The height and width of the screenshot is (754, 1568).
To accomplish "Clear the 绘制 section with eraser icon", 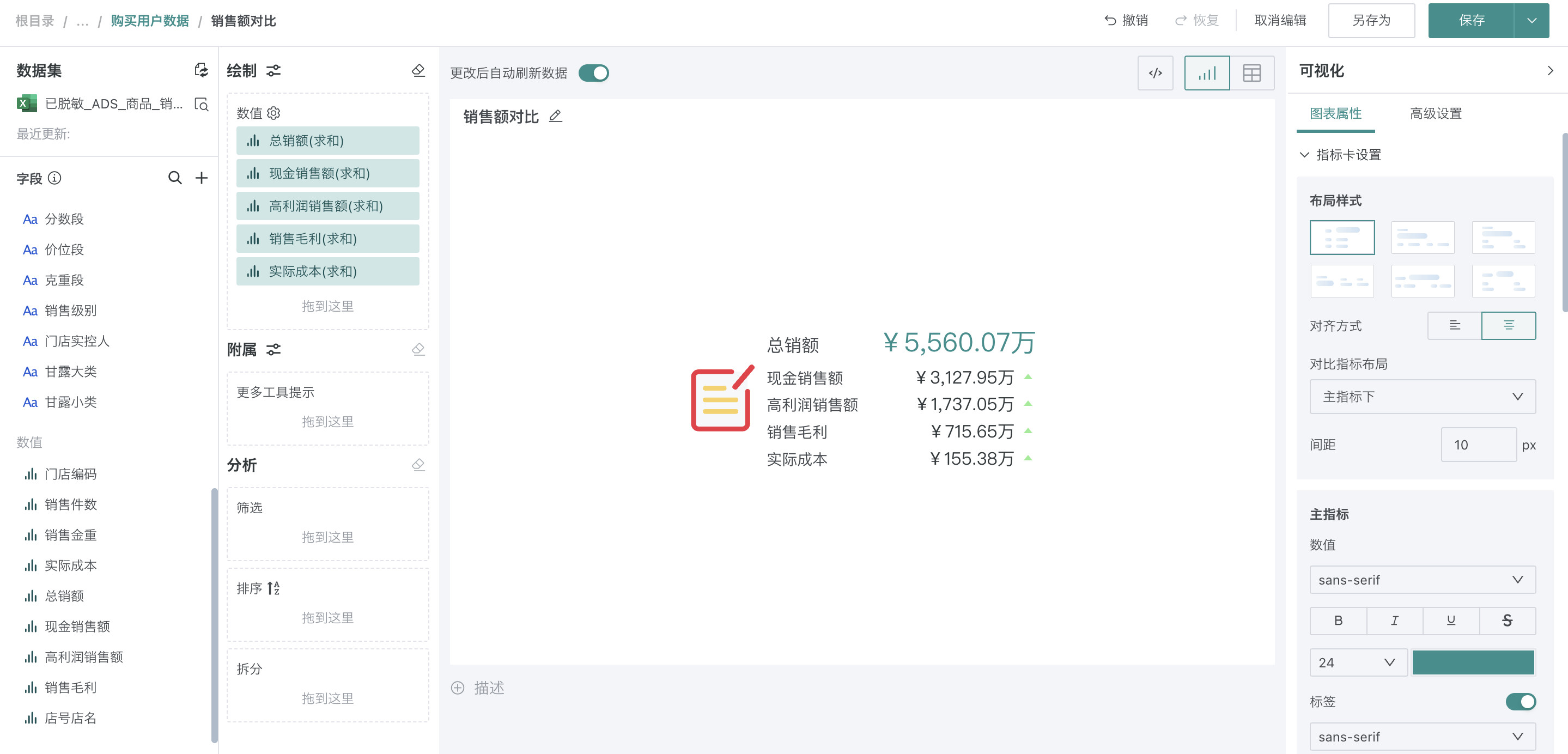I will point(418,71).
